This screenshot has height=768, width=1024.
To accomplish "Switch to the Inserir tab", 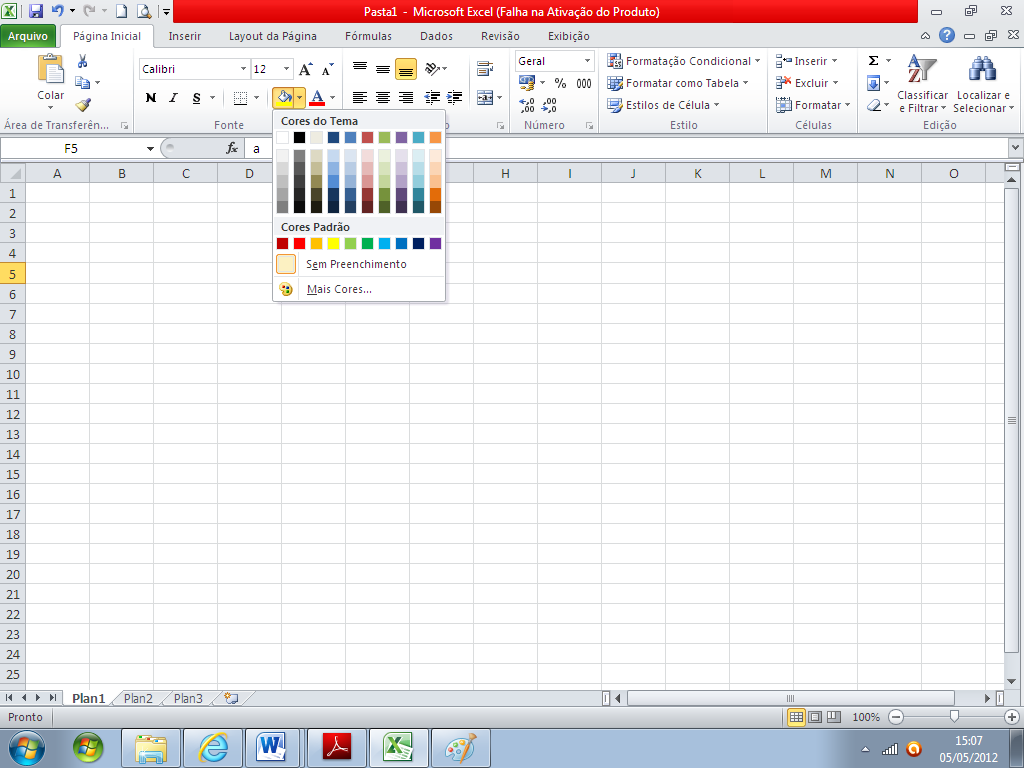I will coord(185,36).
